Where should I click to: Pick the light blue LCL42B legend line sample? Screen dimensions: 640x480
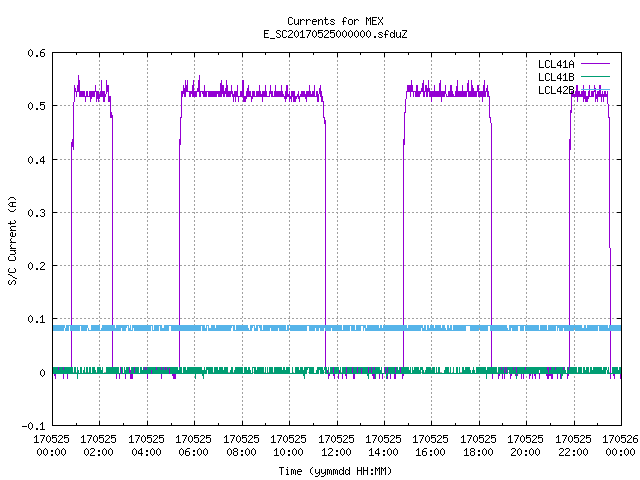[x=595, y=89]
